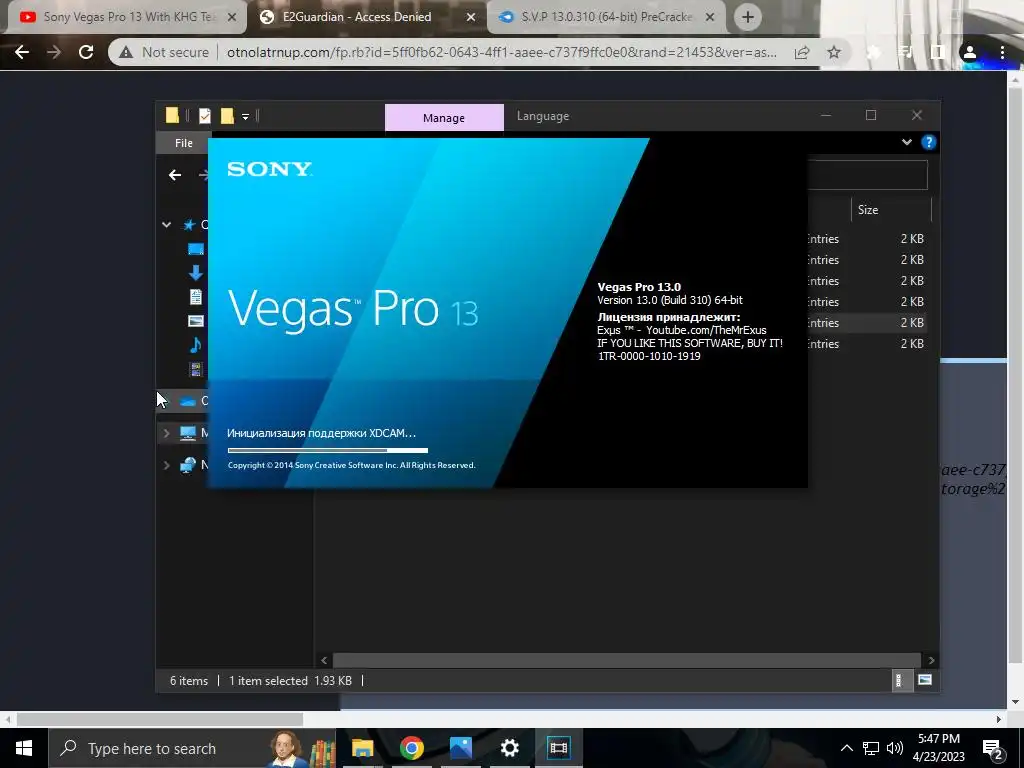Switch Explorer to large icons view
This screenshot has width=1024, height=768.
click(925, 680)
